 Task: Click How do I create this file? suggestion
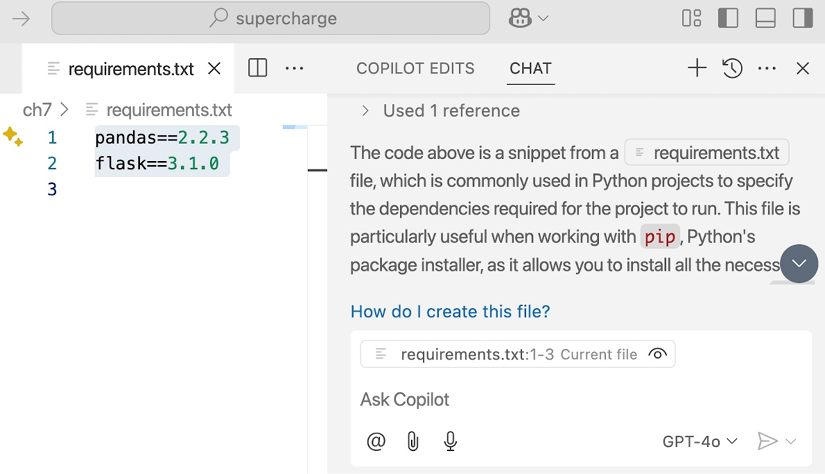[x=450, y=311]
